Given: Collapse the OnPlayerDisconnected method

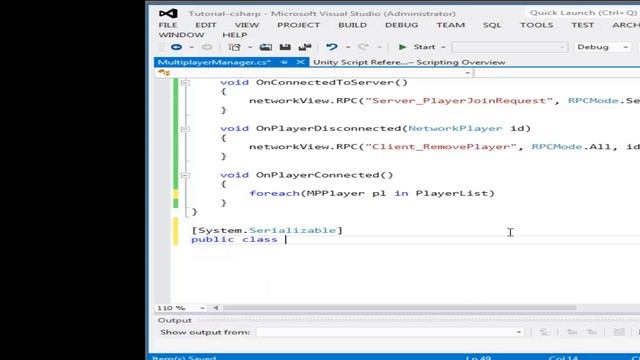Looking at the screenshot, I should [185, 129].
